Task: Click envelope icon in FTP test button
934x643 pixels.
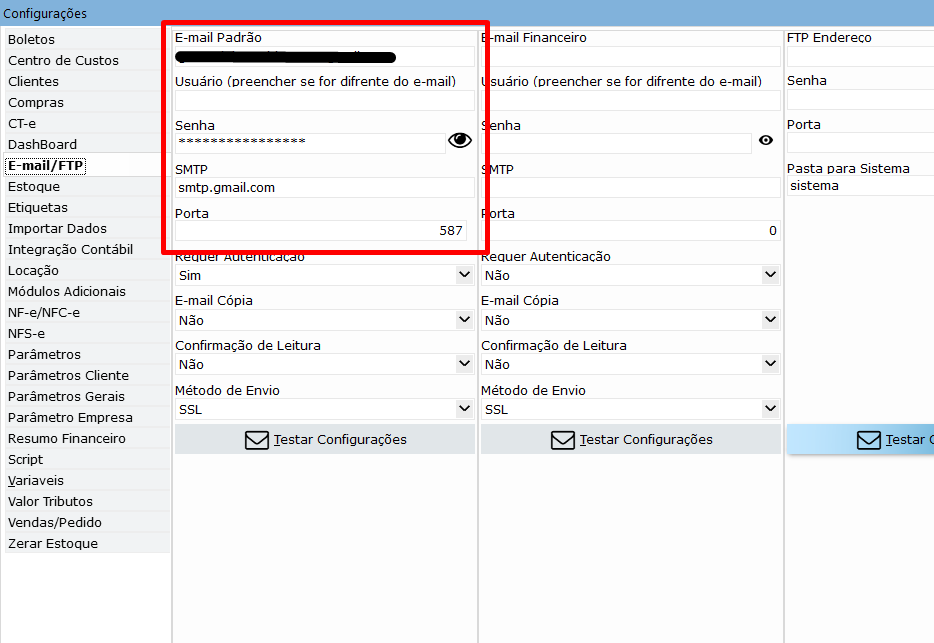Action: 869,440
